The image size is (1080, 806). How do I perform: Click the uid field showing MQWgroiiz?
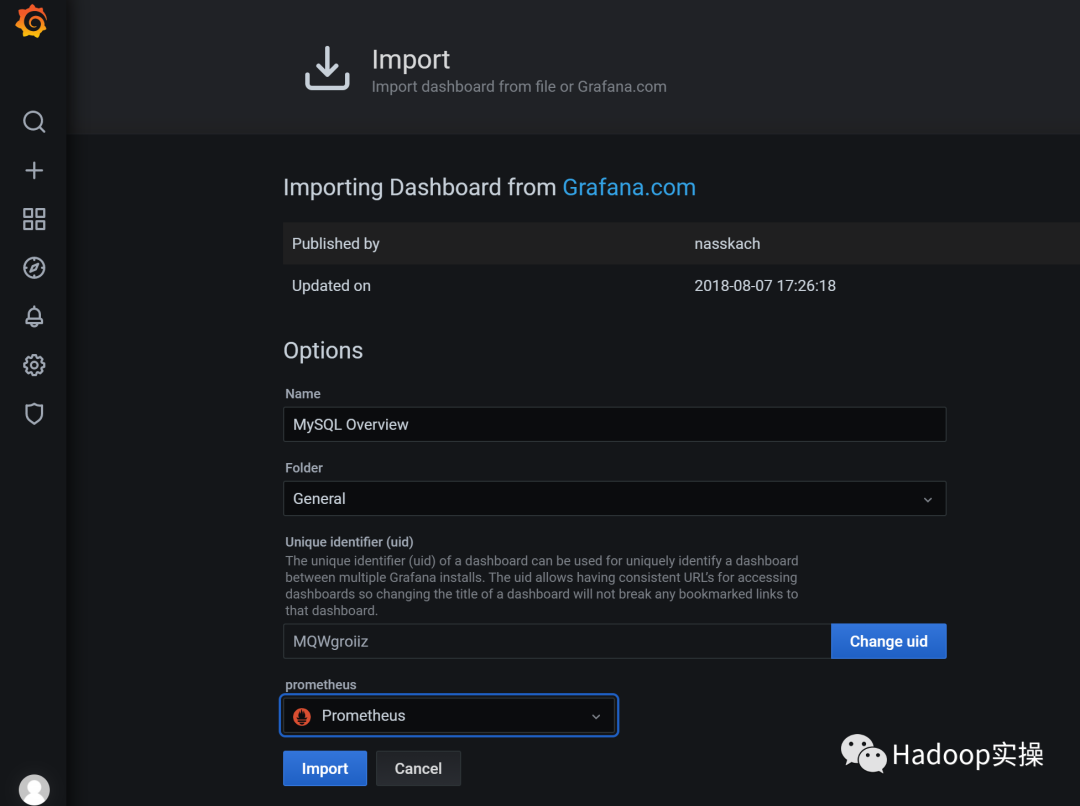pos(557,641)
